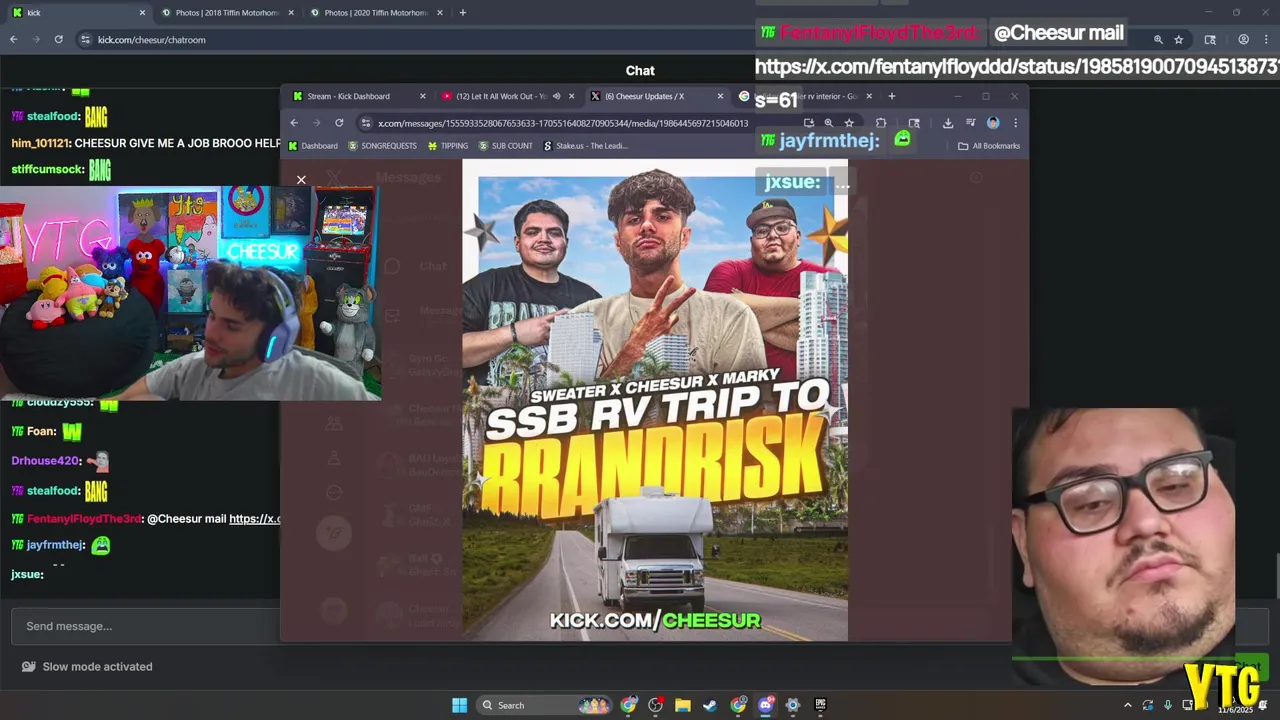The width and height of the screenshot is (1280, 720).
Task: Bookmark the x.com page with star icon
Action: (x=849, y=123)
